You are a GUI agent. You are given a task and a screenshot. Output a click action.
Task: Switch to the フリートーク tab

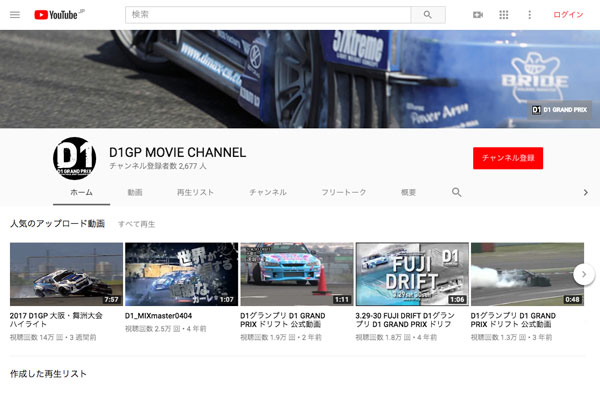(x=344, y=193)
